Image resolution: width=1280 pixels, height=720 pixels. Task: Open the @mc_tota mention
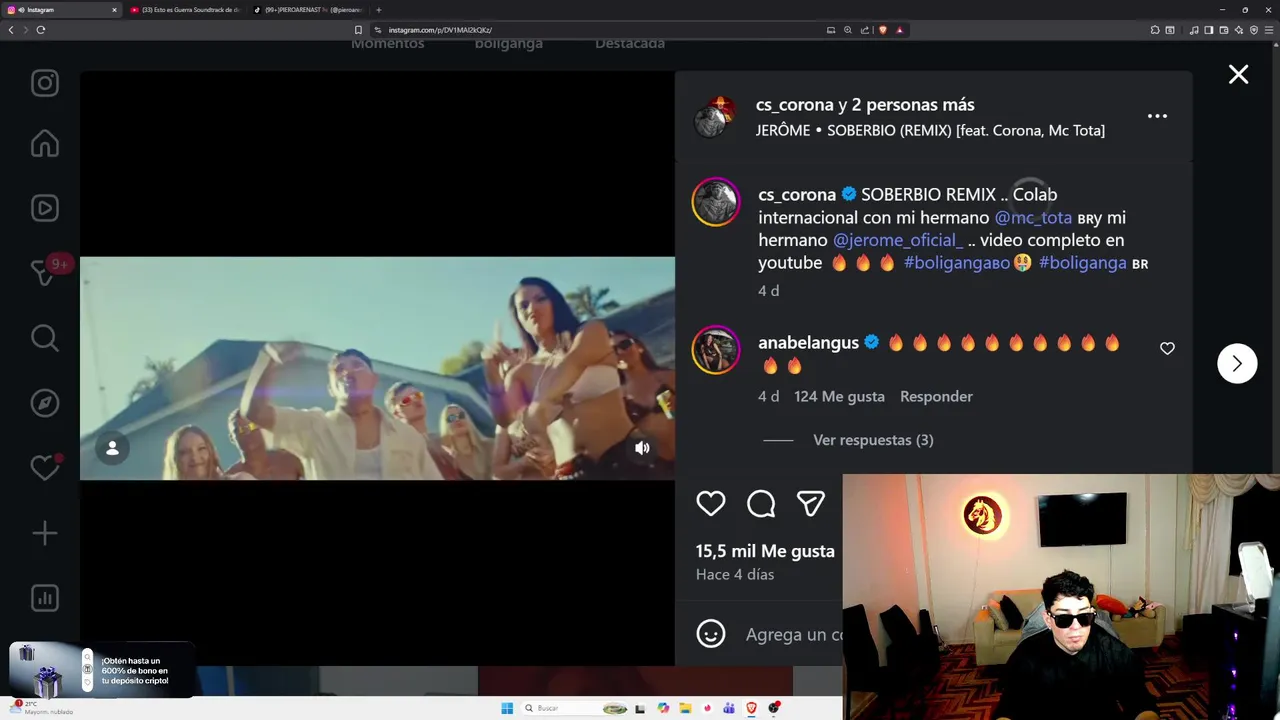click(1033, 217)
